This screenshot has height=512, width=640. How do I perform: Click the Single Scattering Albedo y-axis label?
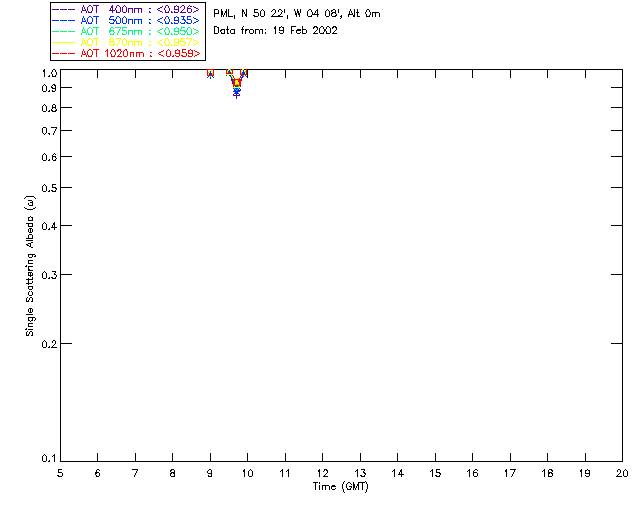30,265
